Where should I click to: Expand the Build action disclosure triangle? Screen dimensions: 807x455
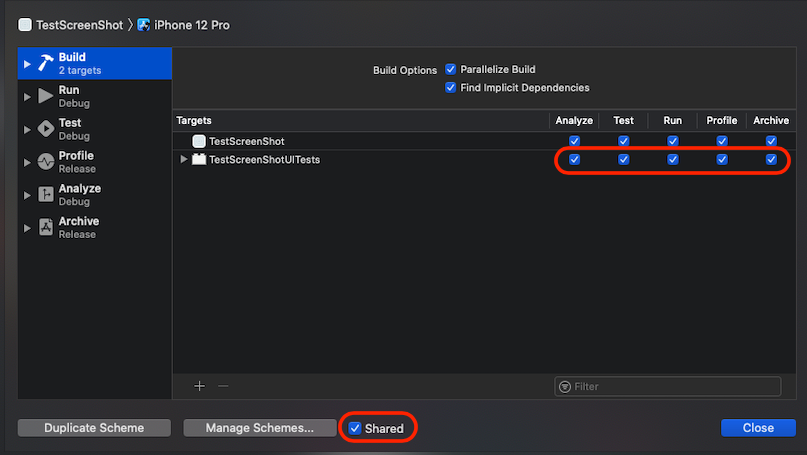coord(27,64)
